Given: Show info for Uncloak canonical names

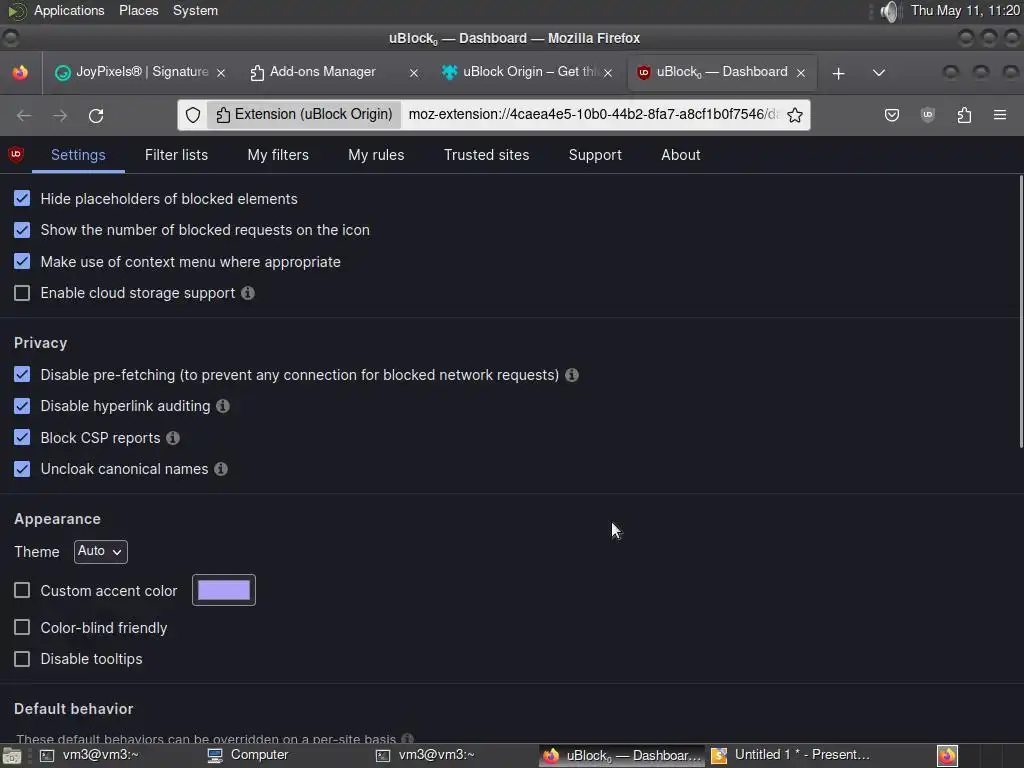Looking at the screenshot, I should click(221, 469).
